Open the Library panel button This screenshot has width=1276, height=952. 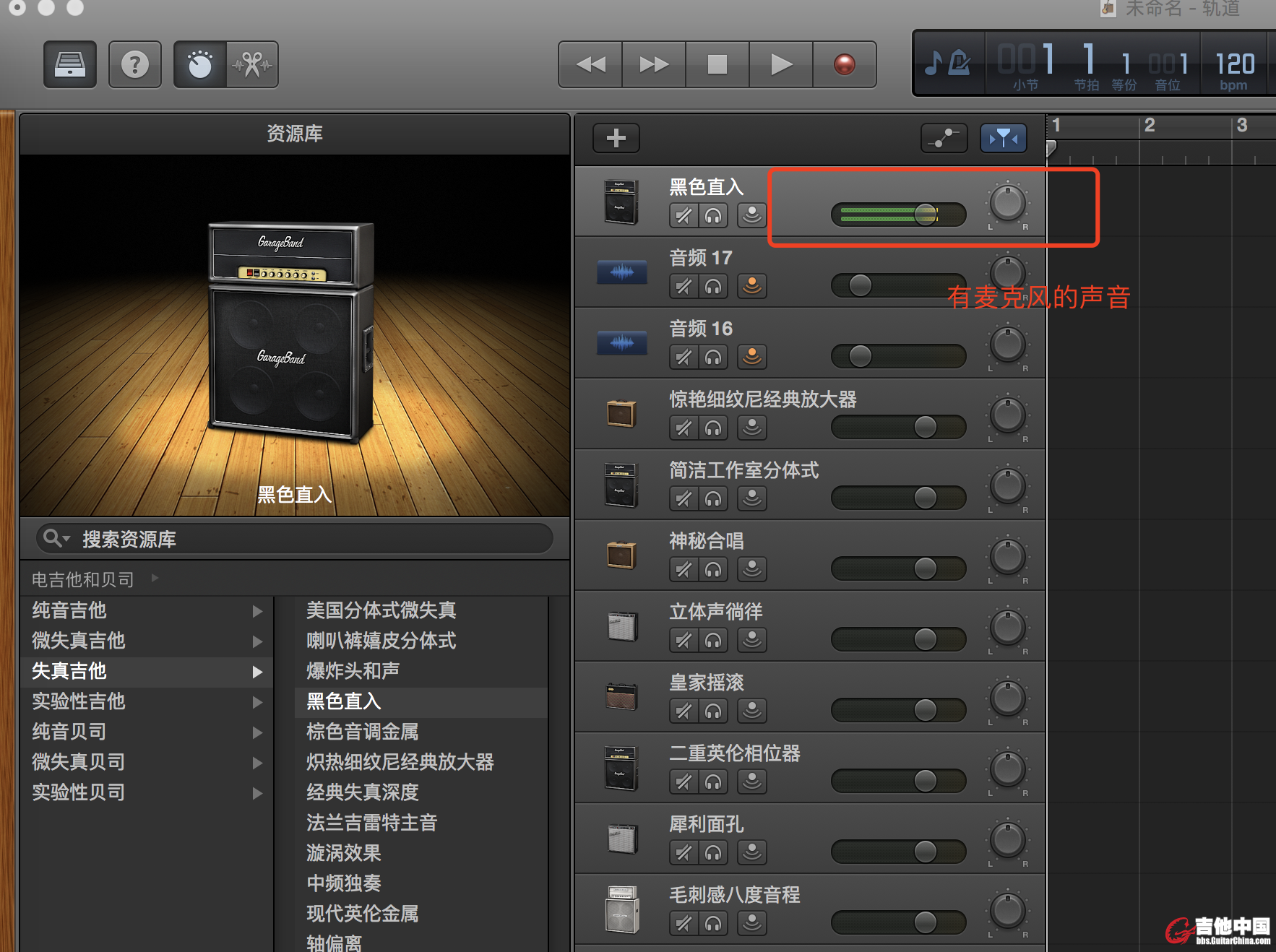click(70, 64)
